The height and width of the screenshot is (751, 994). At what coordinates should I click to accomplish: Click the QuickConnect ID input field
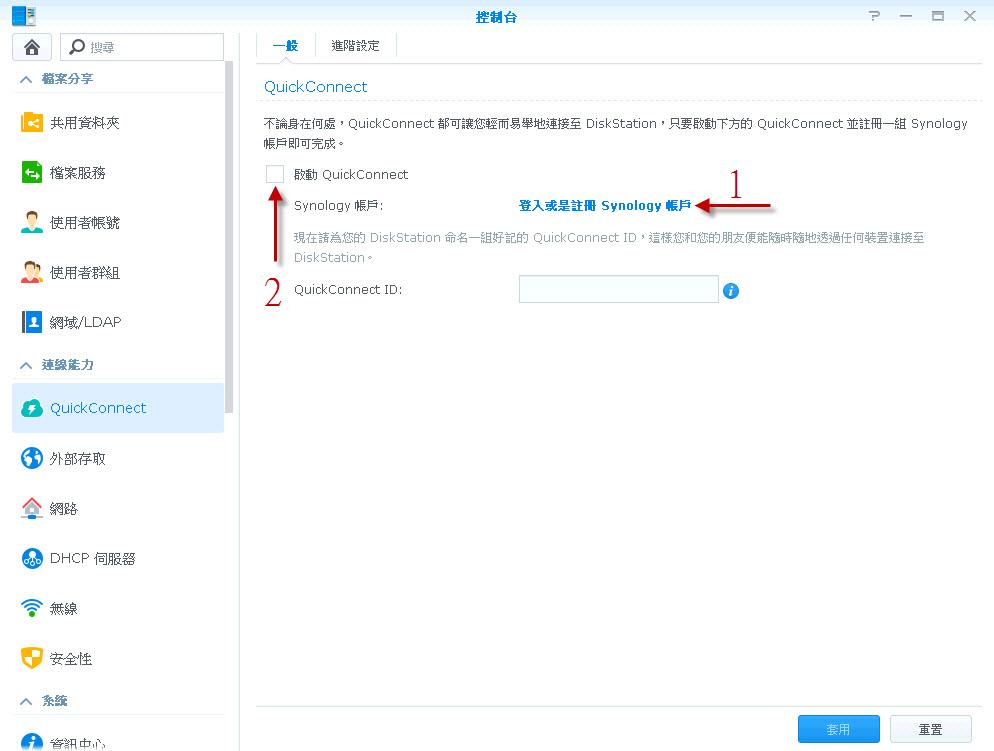coord(619,289)
